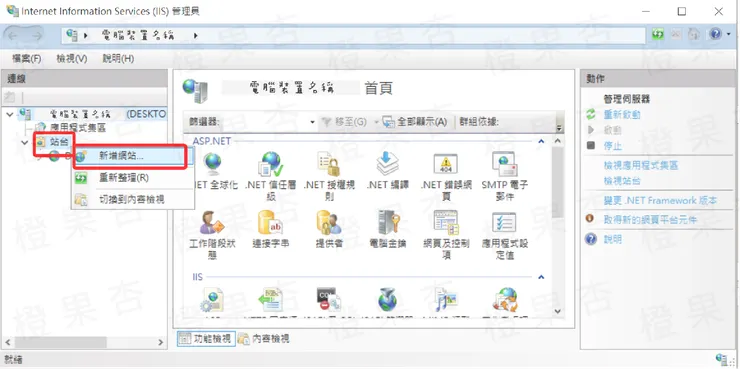
Task: Open the .NET 編譯 feature icon
Action: tap(387, 164)
